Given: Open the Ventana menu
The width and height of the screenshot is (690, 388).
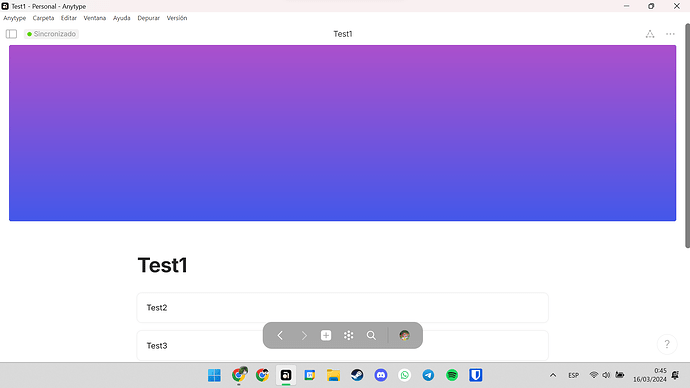Looking at the screenshot, I should 95,18.
